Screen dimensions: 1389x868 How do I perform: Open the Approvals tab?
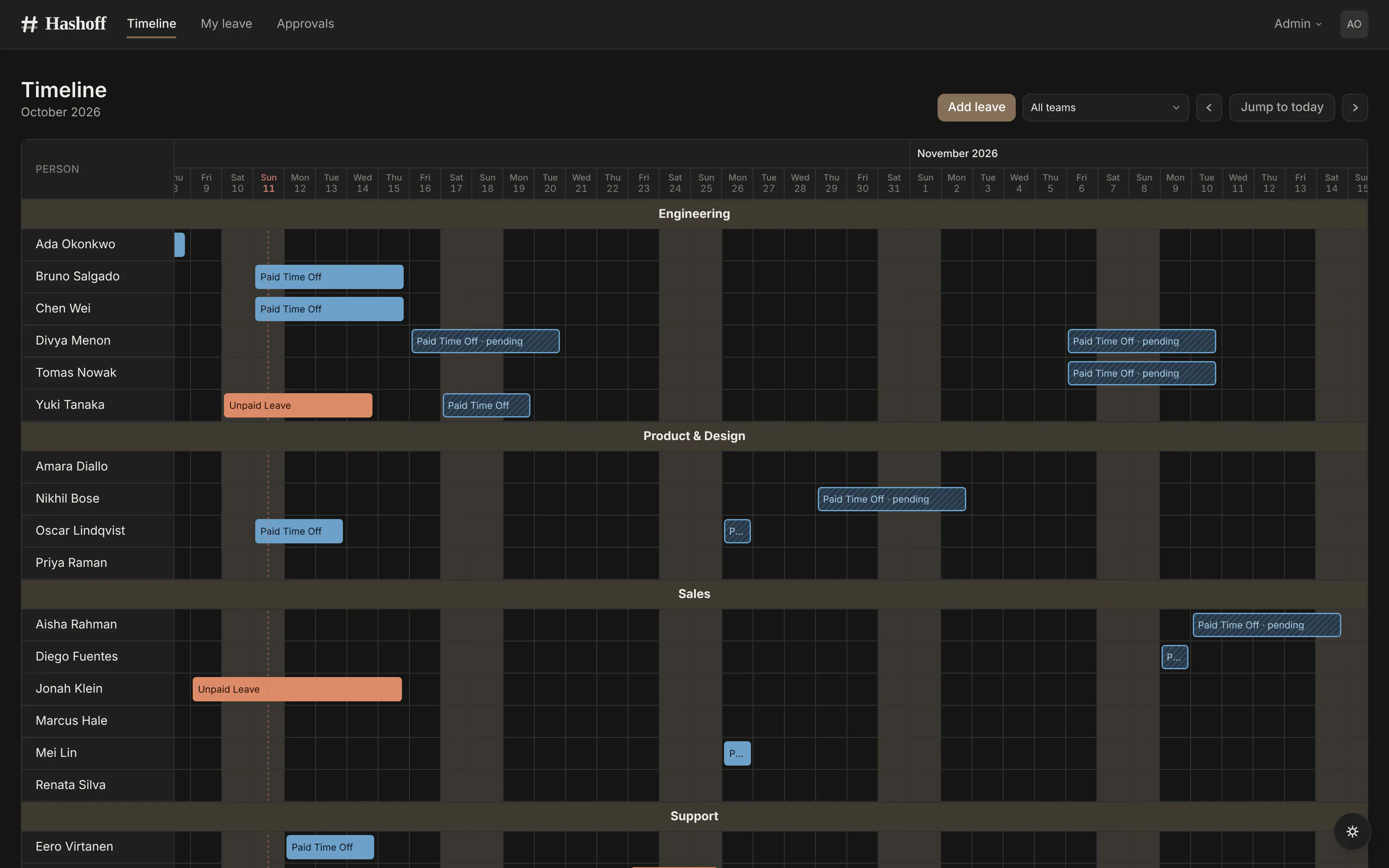coord(305,23)
